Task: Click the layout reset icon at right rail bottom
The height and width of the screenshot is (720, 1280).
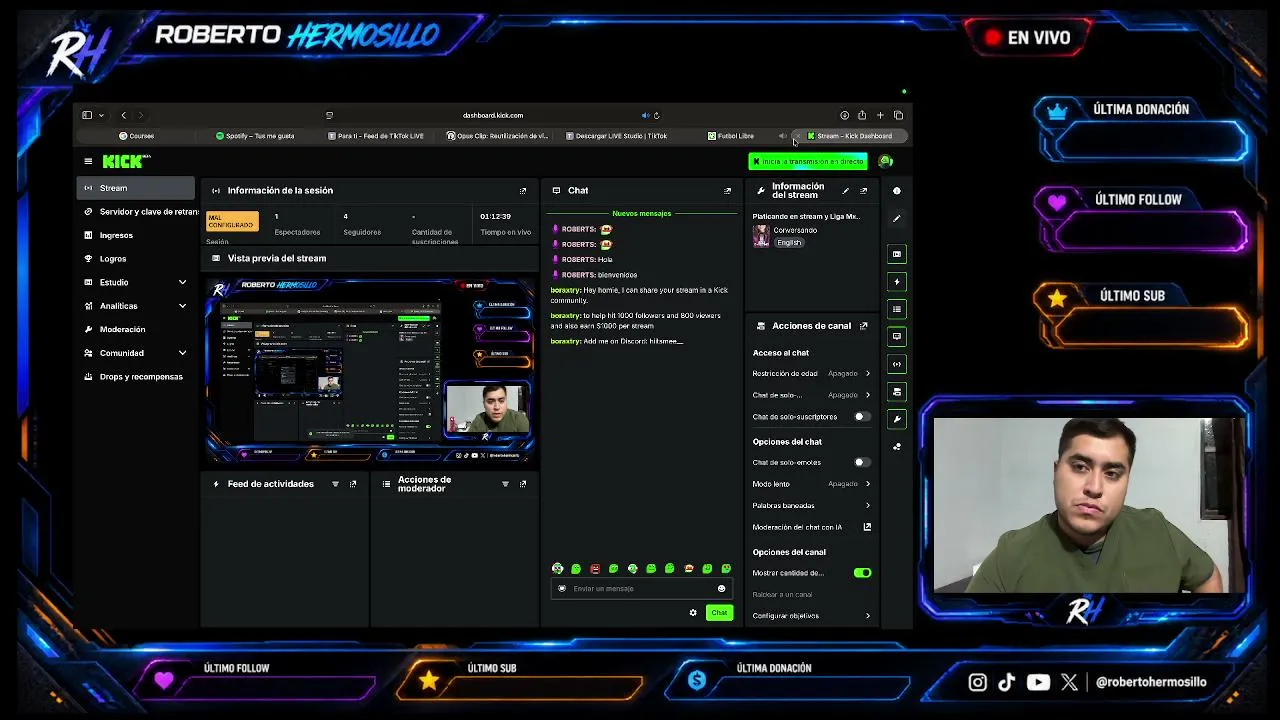Action: pyautogui.click(x=897, y=447)
